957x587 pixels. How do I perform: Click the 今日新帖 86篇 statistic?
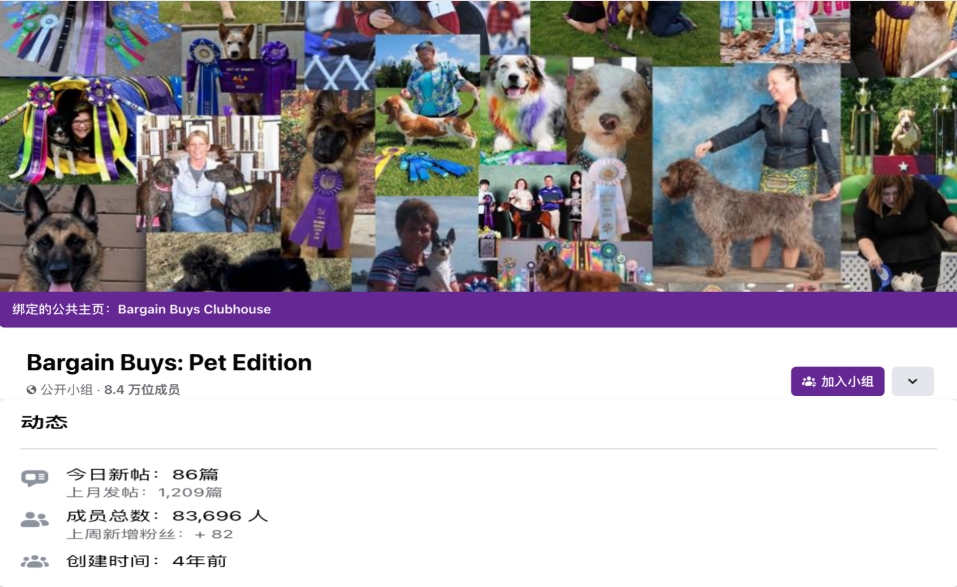tap(142, 474)
